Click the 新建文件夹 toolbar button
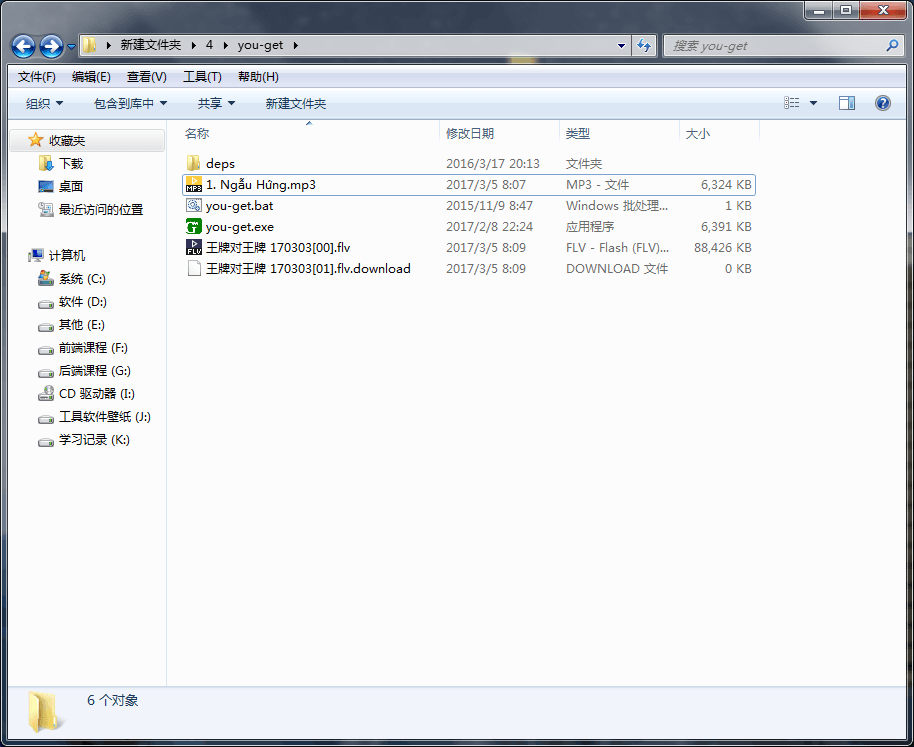The image size is (914, 747). point(295,103)
